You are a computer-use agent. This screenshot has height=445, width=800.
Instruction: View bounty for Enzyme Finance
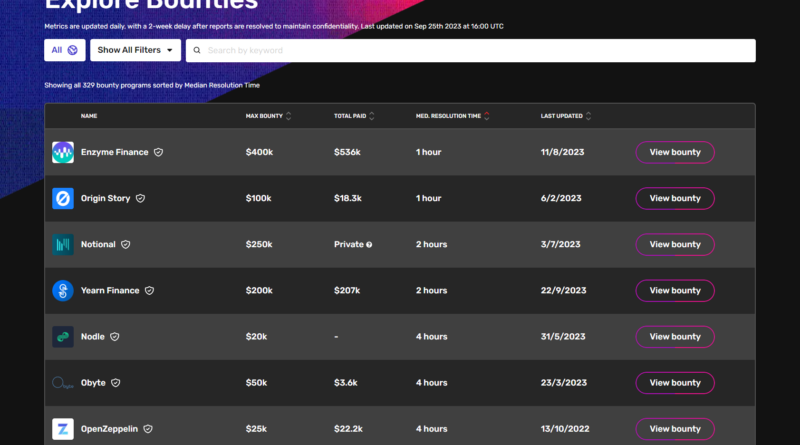pyautogui.click(x=675, y=152)
